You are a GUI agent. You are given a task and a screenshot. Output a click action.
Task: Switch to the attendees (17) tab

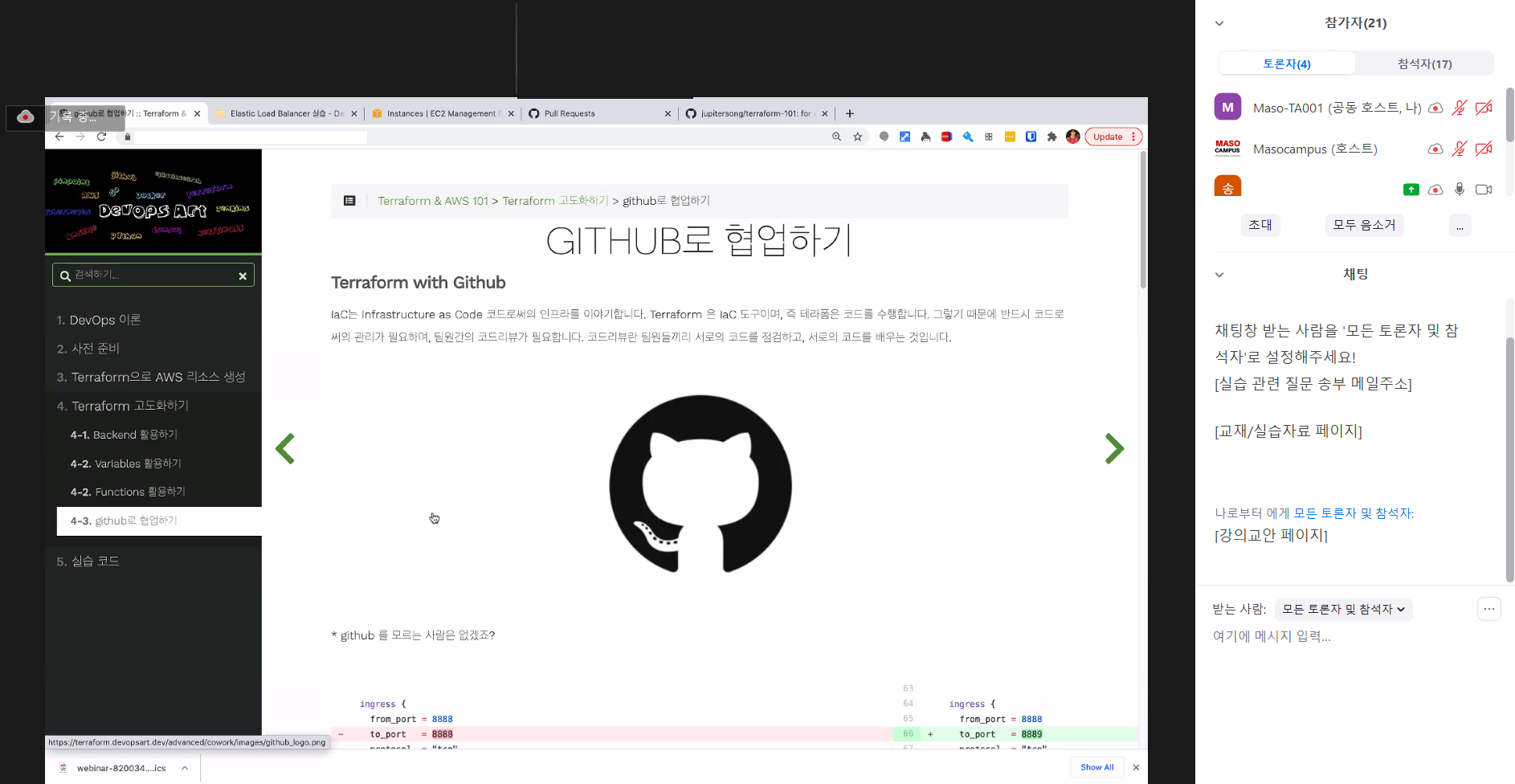point(1424,63)
